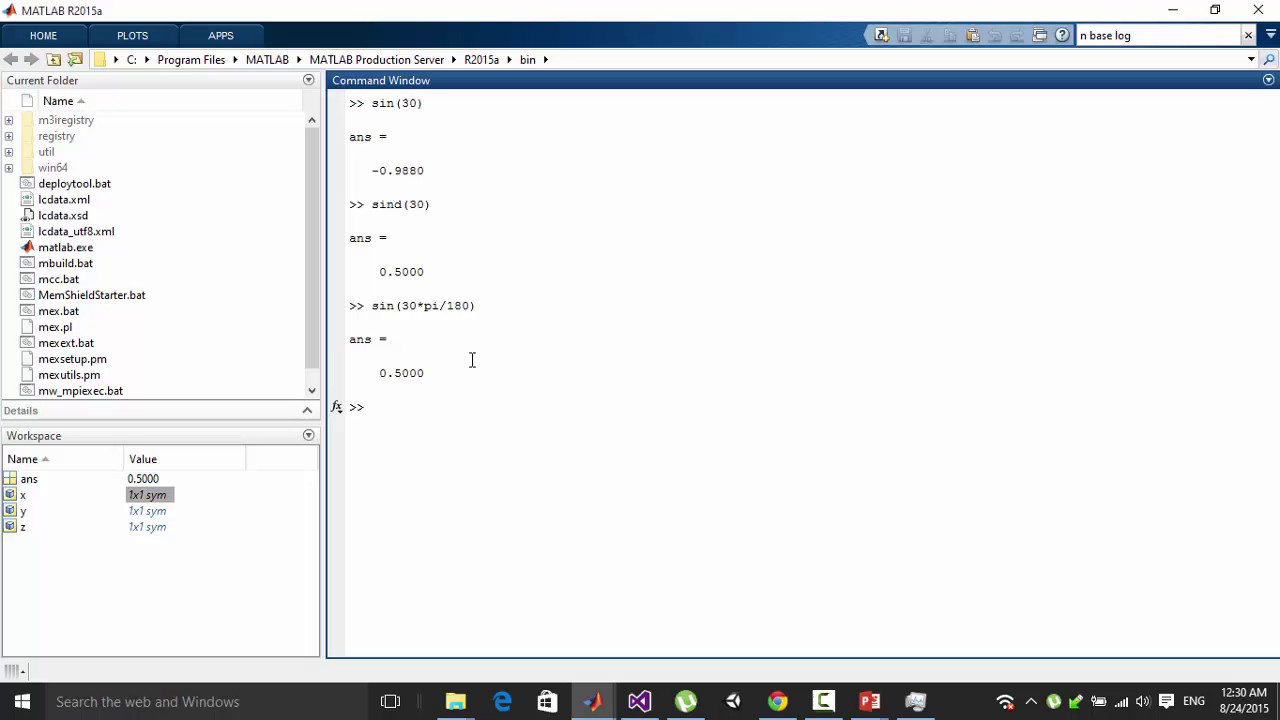The width and height of the screenshot is (1280, 720).
Task: Click the New Shortcut icon in quick access toolbar
Action: pyautogui.click(x=881, y=35)
